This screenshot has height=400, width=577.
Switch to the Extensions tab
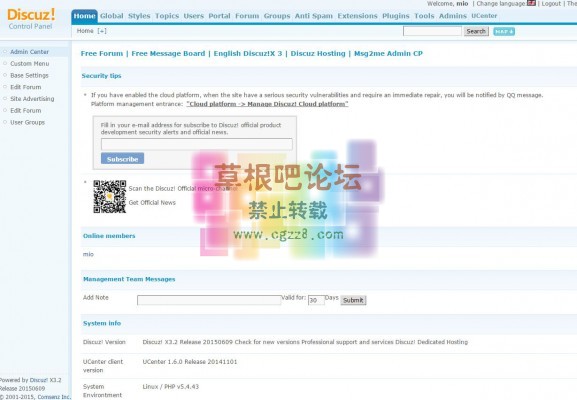click(357, 16)
